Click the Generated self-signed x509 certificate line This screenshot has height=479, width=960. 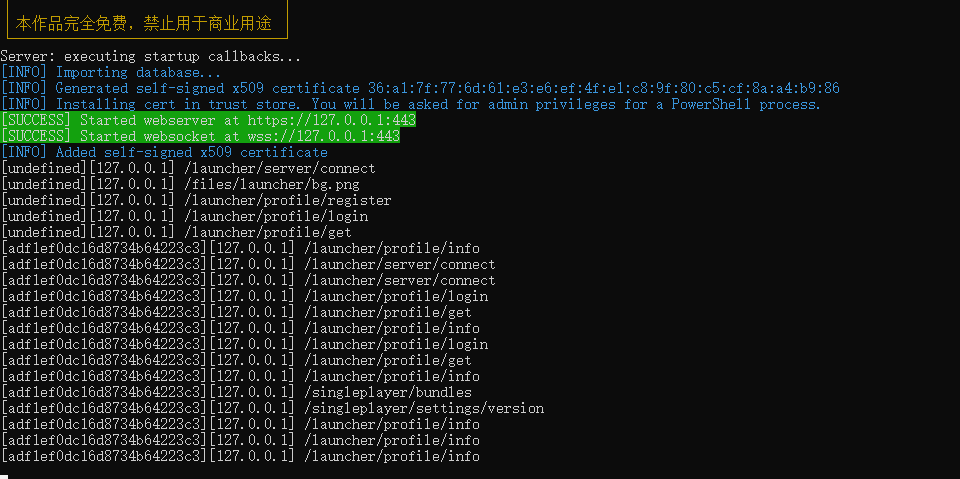420,89
